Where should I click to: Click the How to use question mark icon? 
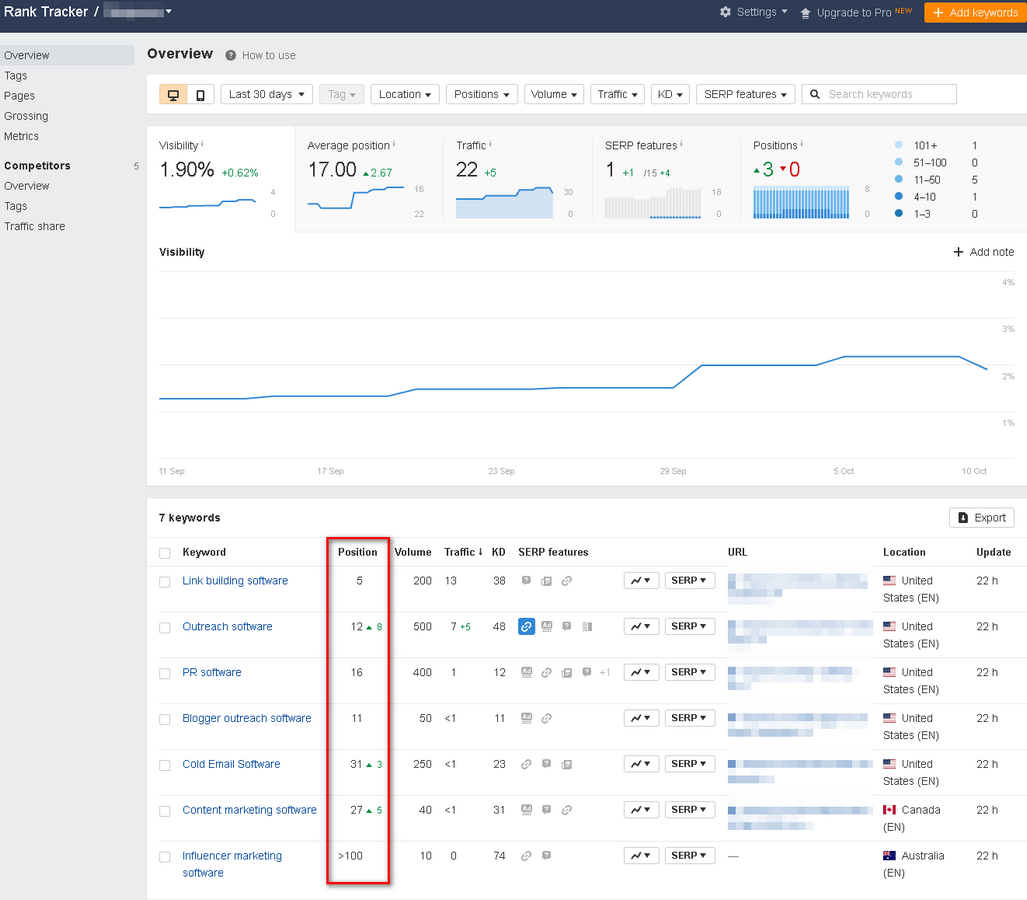[x=231, y=56]
